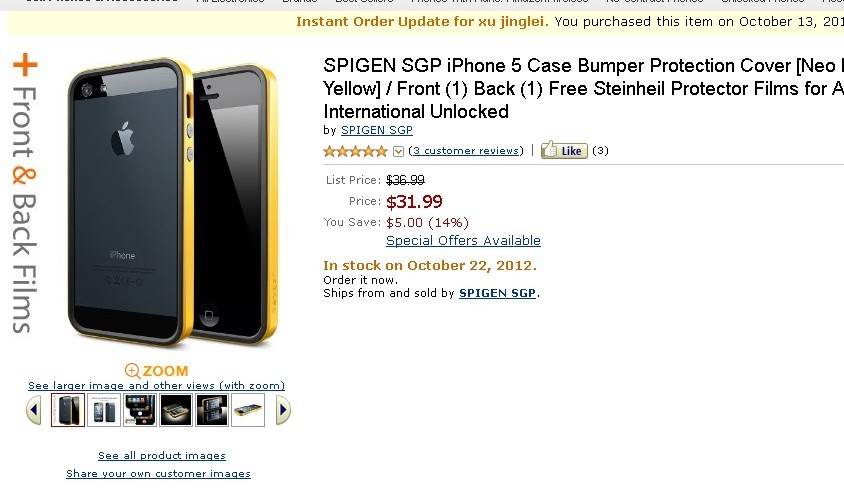The width and height of the screenshot is (844, 494).
Task: Advance thumbnails with the right arrow
Action: click(x=283, y=410)
